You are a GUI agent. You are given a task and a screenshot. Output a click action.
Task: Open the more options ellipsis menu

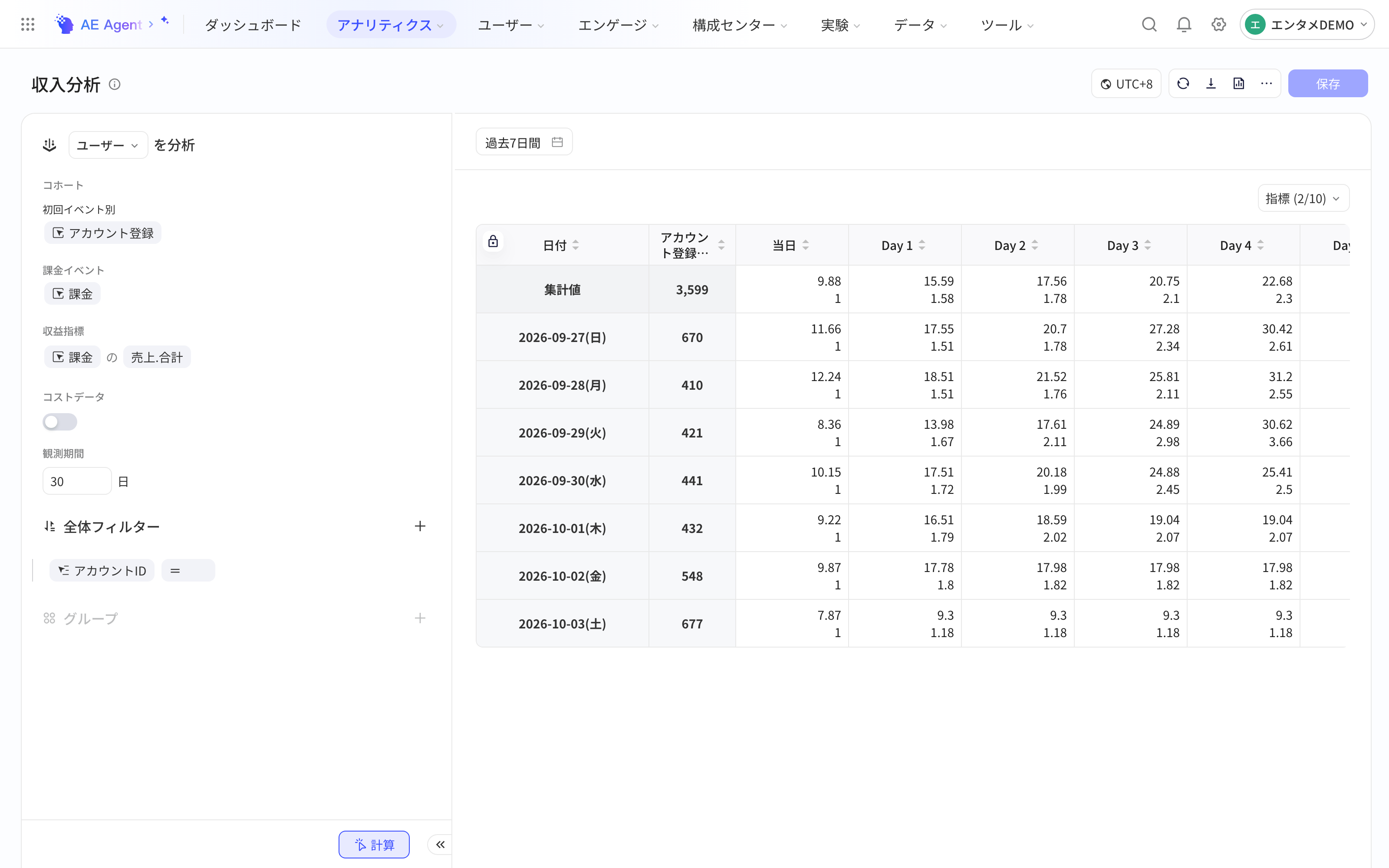point(1266,84)
